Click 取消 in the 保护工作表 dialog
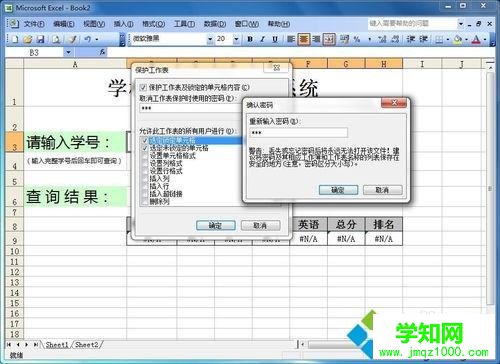The image size is (500, 364). coord(260,225)
